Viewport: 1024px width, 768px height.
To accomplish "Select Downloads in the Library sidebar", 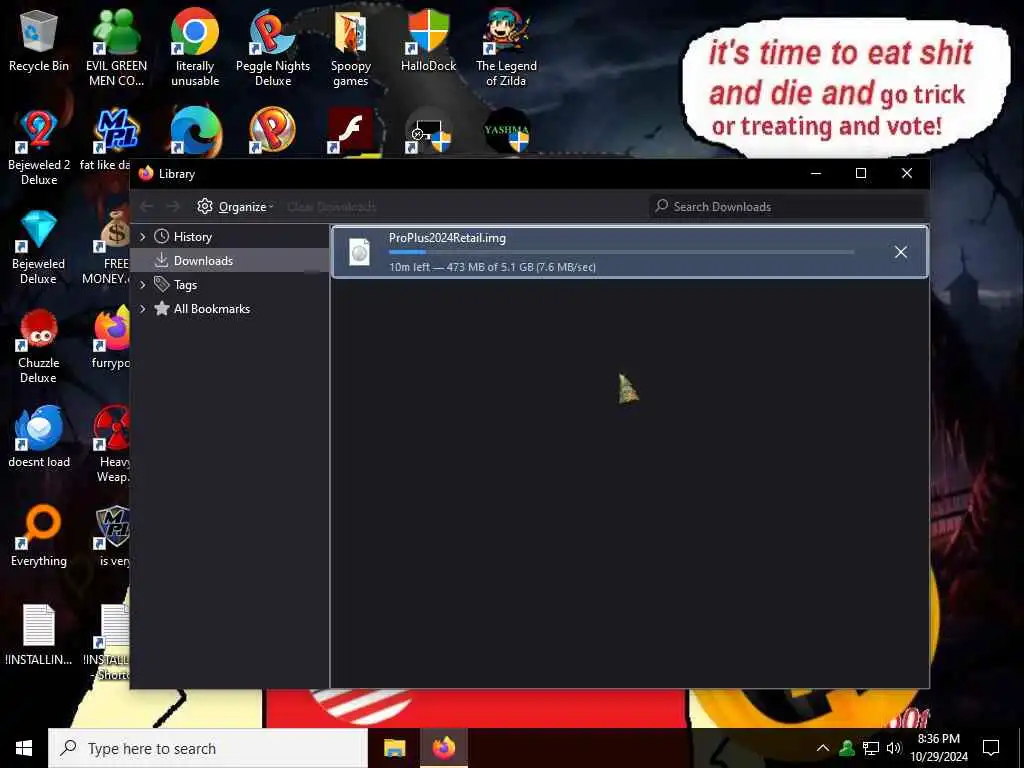I will [230, 261].
